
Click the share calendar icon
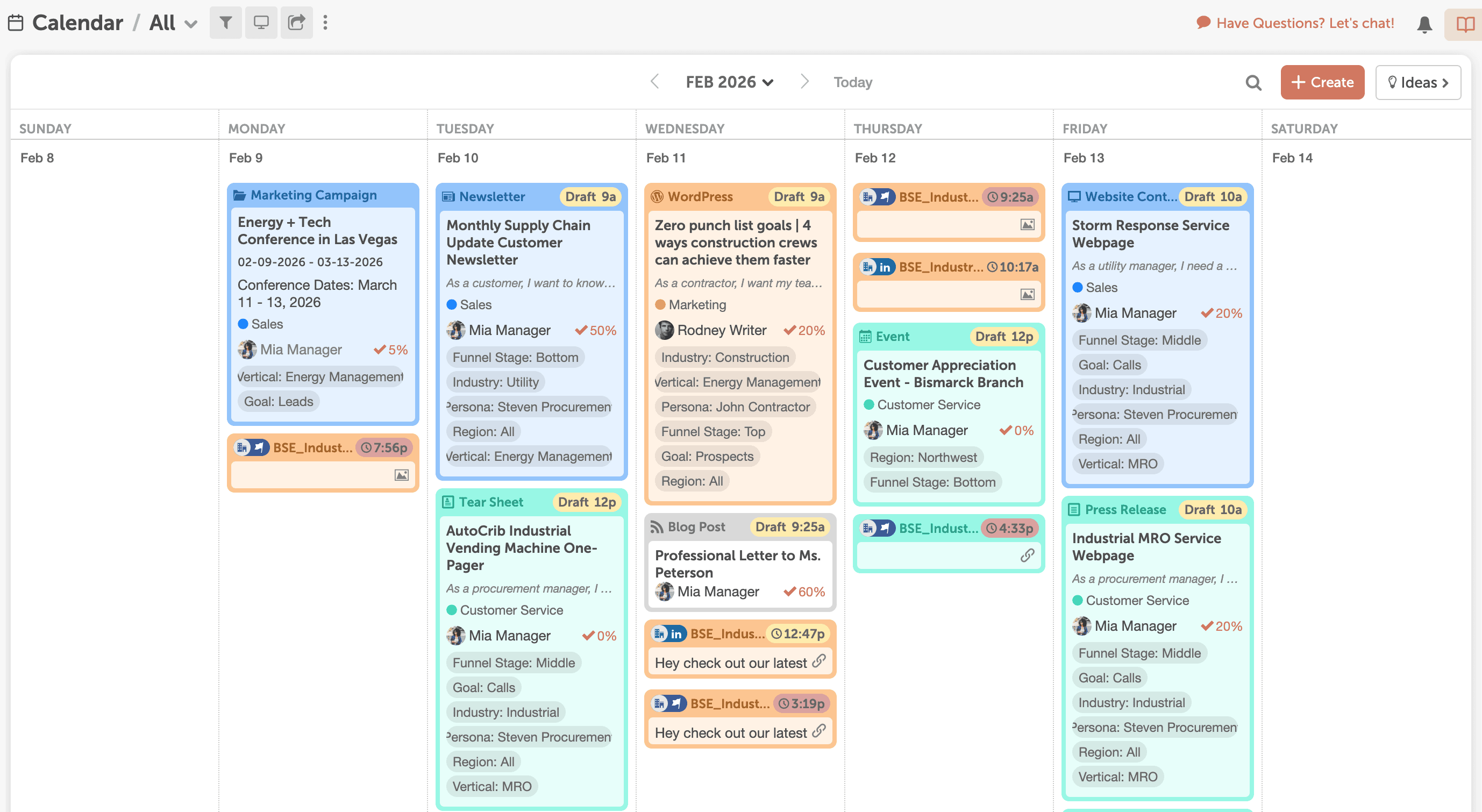coord(296,23)
